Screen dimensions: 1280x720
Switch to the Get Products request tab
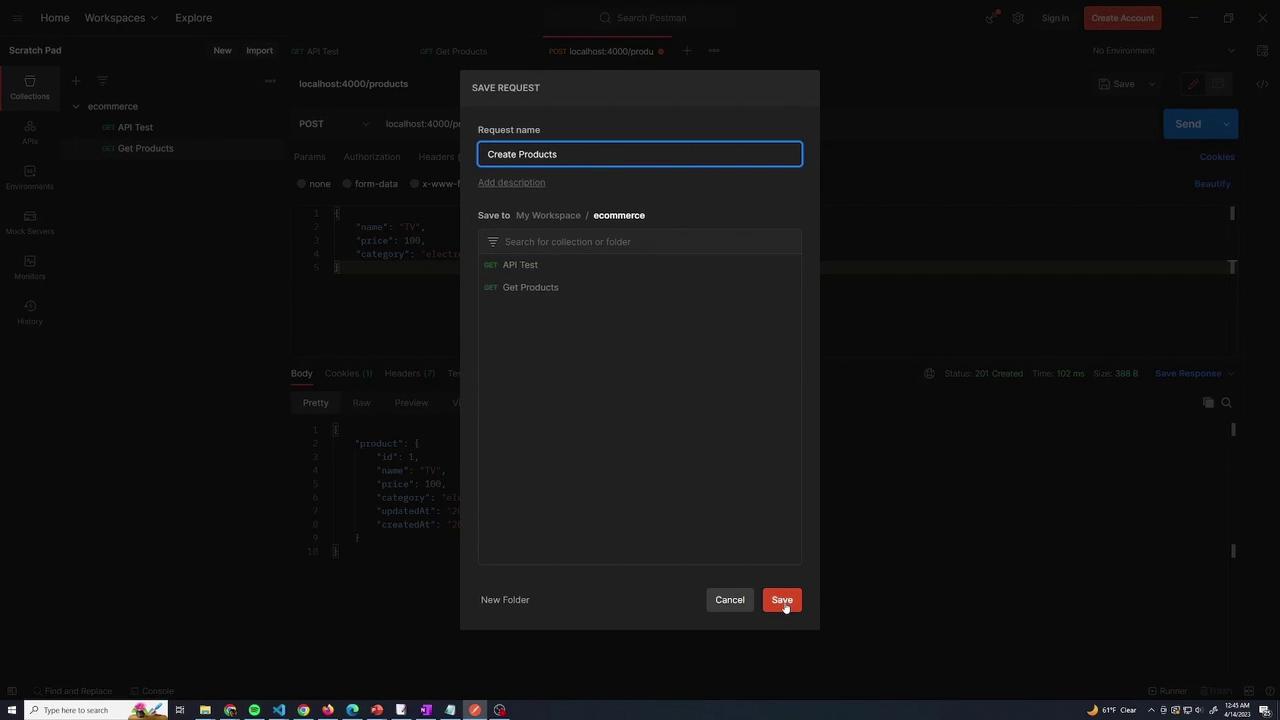pos(453,51)
